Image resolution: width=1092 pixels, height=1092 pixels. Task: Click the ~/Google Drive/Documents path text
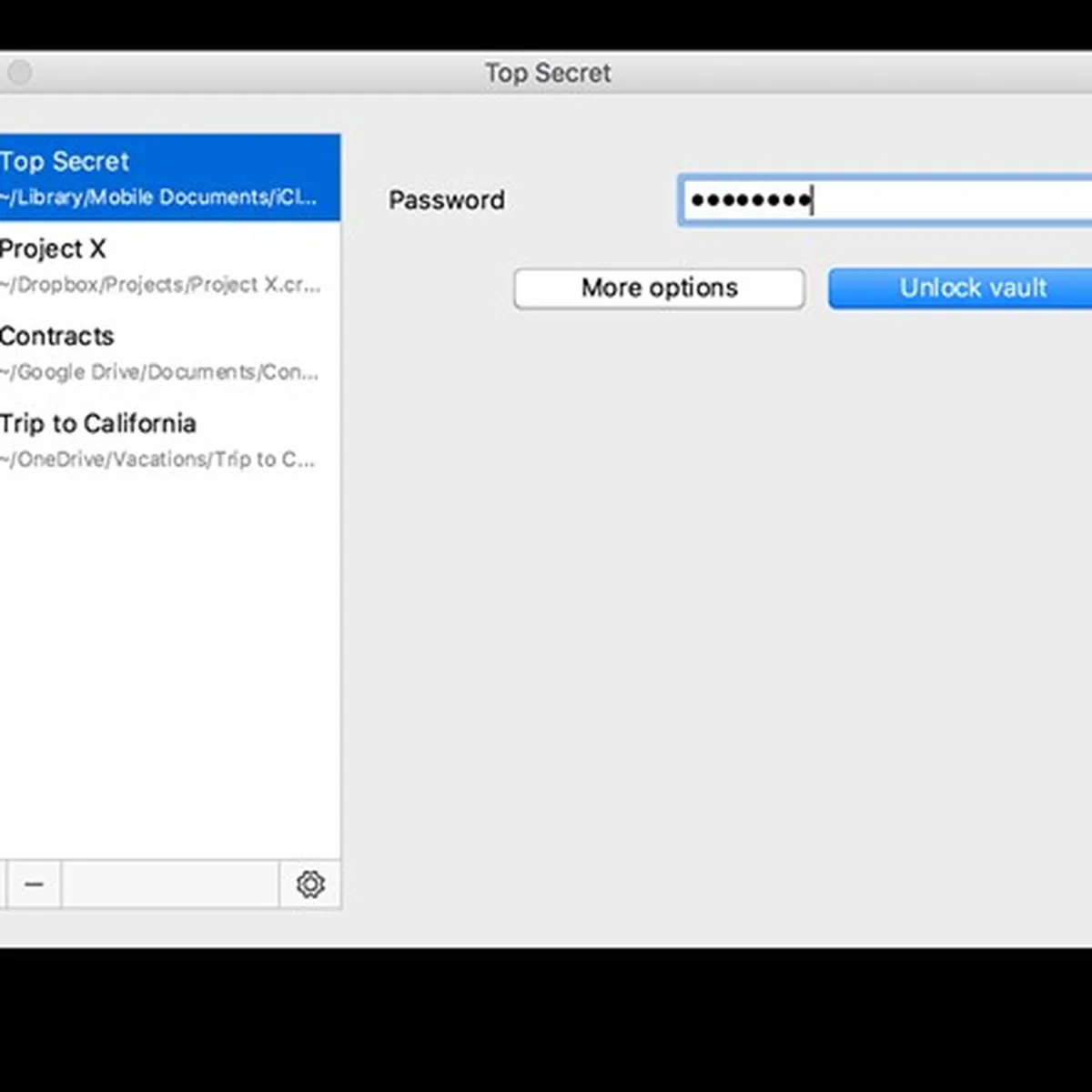[x=160, y=372]
